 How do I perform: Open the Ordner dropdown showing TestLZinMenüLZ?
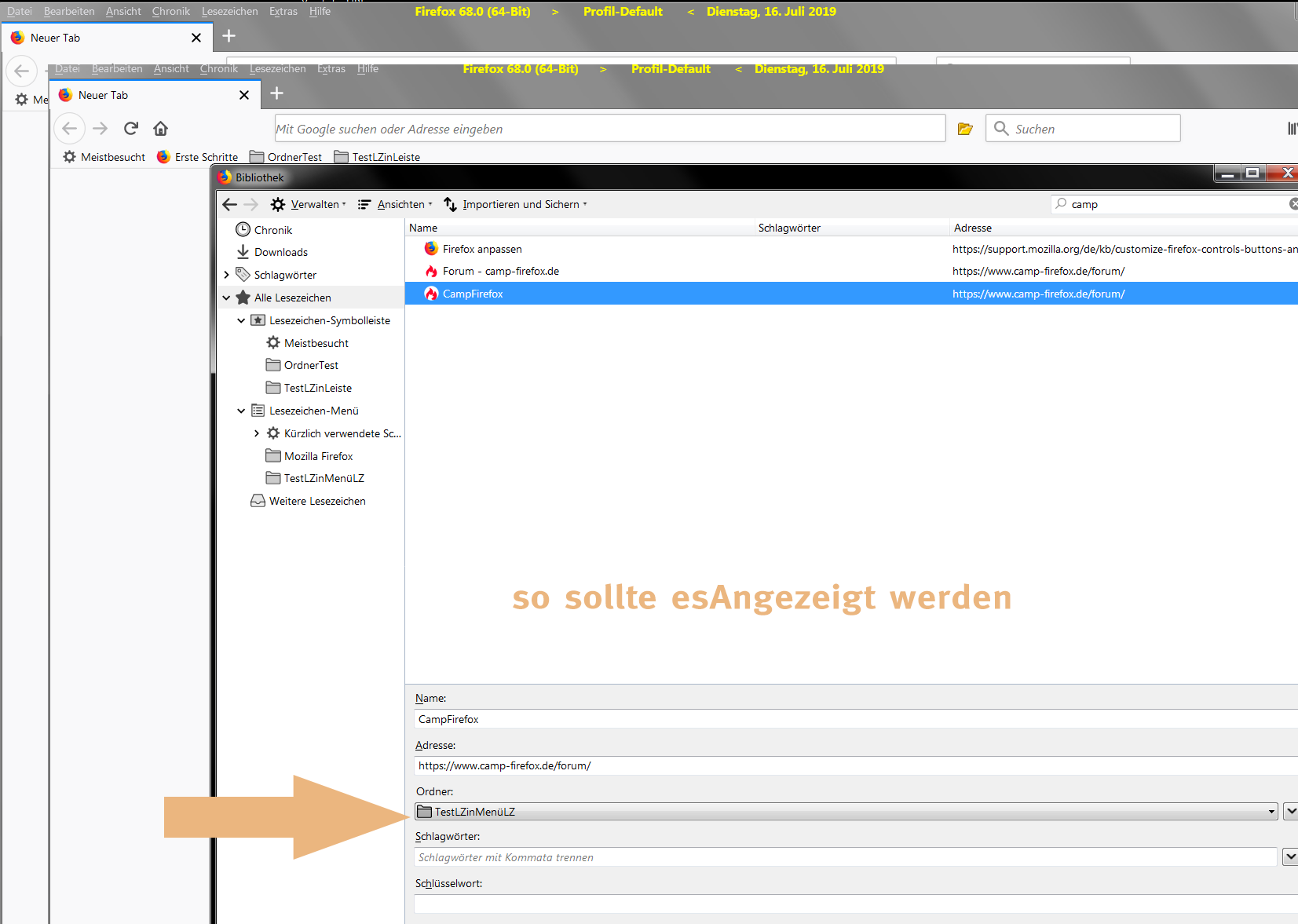[846, 812]
